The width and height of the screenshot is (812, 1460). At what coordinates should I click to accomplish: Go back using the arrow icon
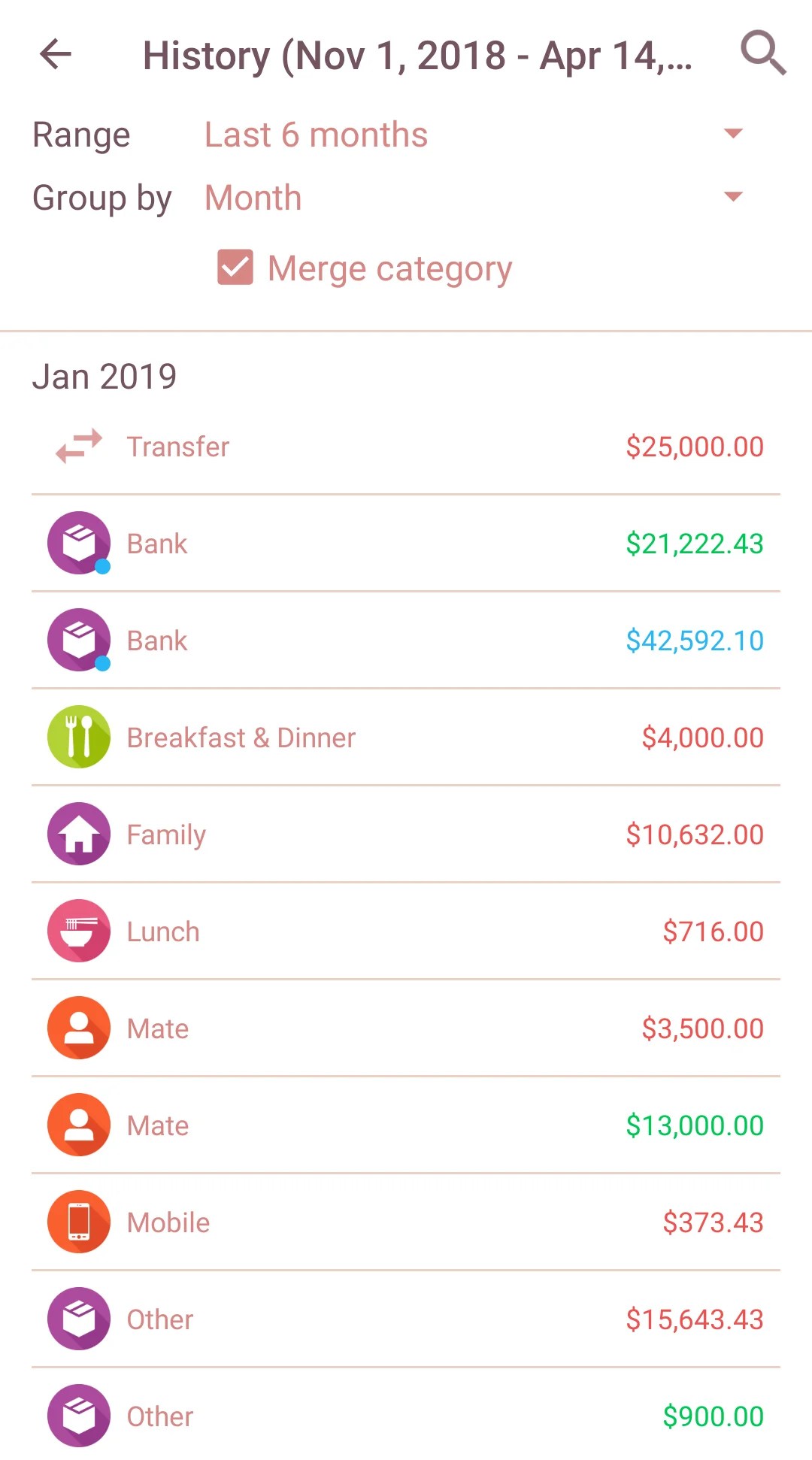(56, 54)
